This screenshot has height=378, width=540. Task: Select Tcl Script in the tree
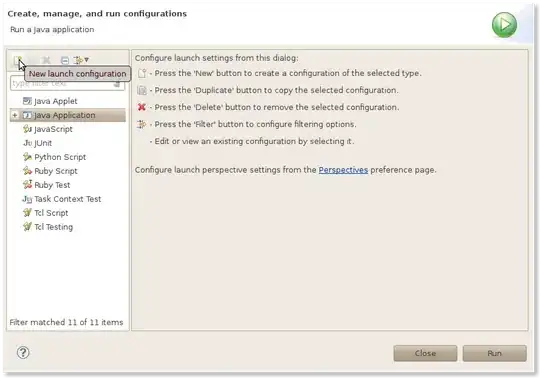coord(45,213)
